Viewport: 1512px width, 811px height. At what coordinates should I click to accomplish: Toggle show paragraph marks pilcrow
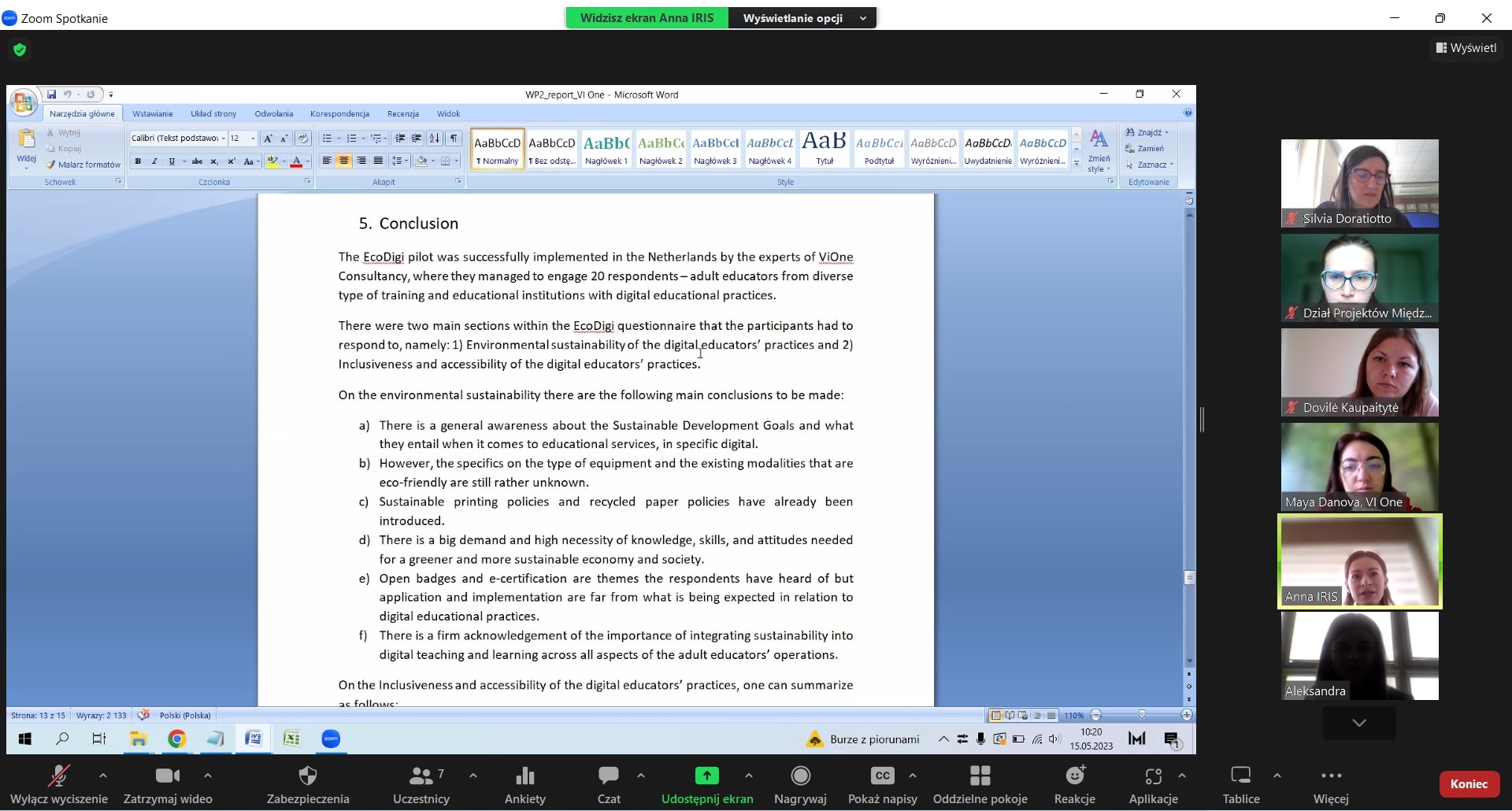[x=454, y=139]
